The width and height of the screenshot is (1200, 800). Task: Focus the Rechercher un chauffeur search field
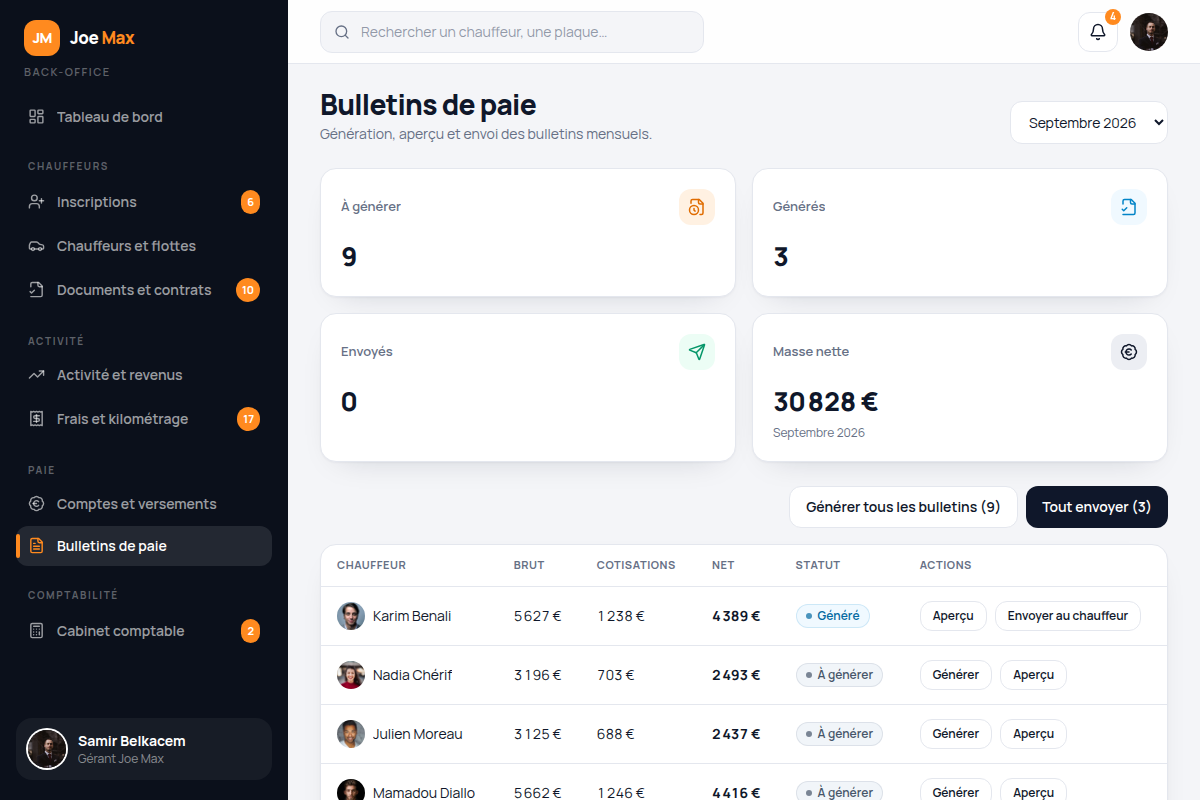pos(512,32)
